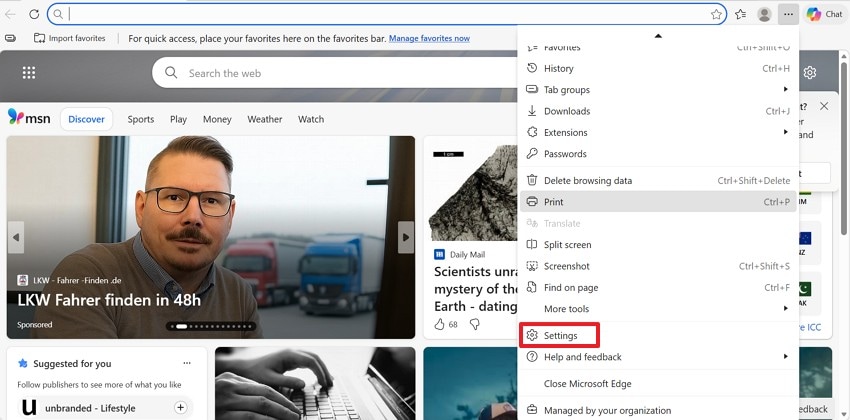Click thumbs up on Daily Mail story
The image size is (850, 420).
[440, 324]
